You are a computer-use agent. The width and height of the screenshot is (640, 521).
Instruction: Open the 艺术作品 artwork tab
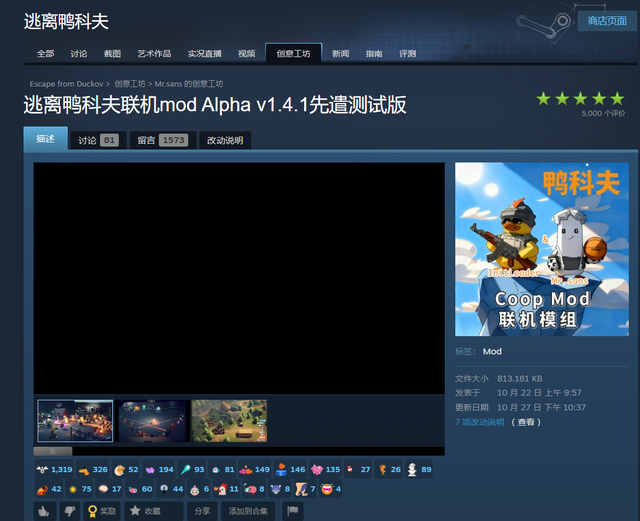tap(154, 53)
